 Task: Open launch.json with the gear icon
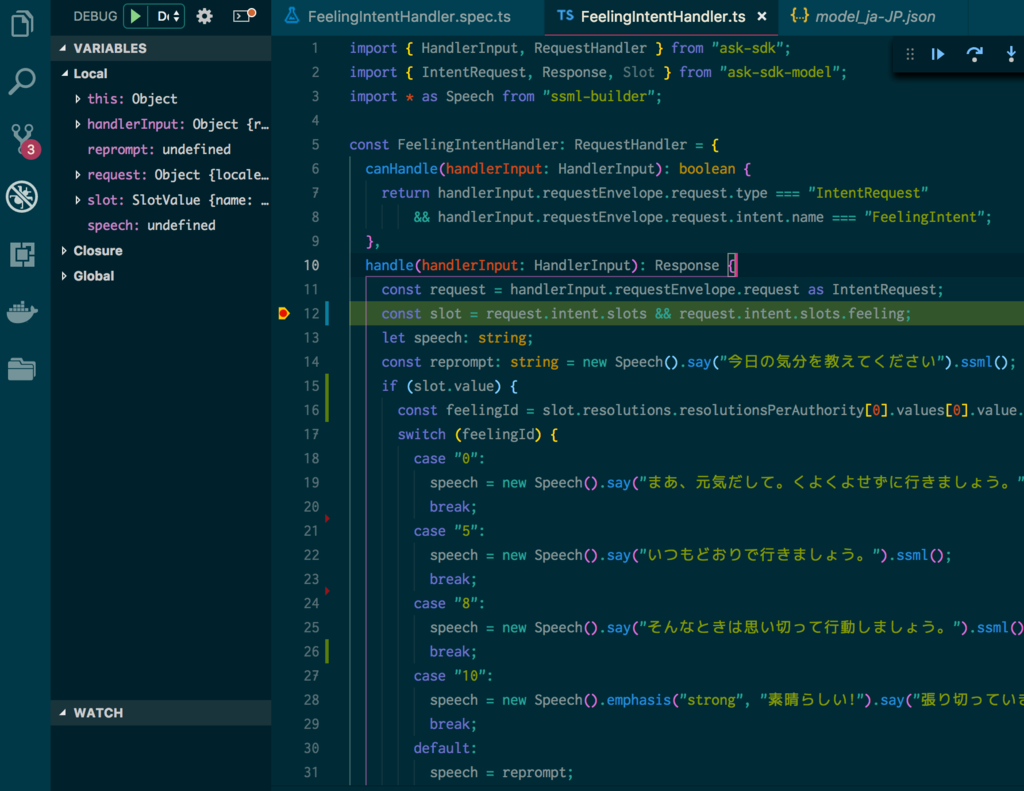(205, 16)
